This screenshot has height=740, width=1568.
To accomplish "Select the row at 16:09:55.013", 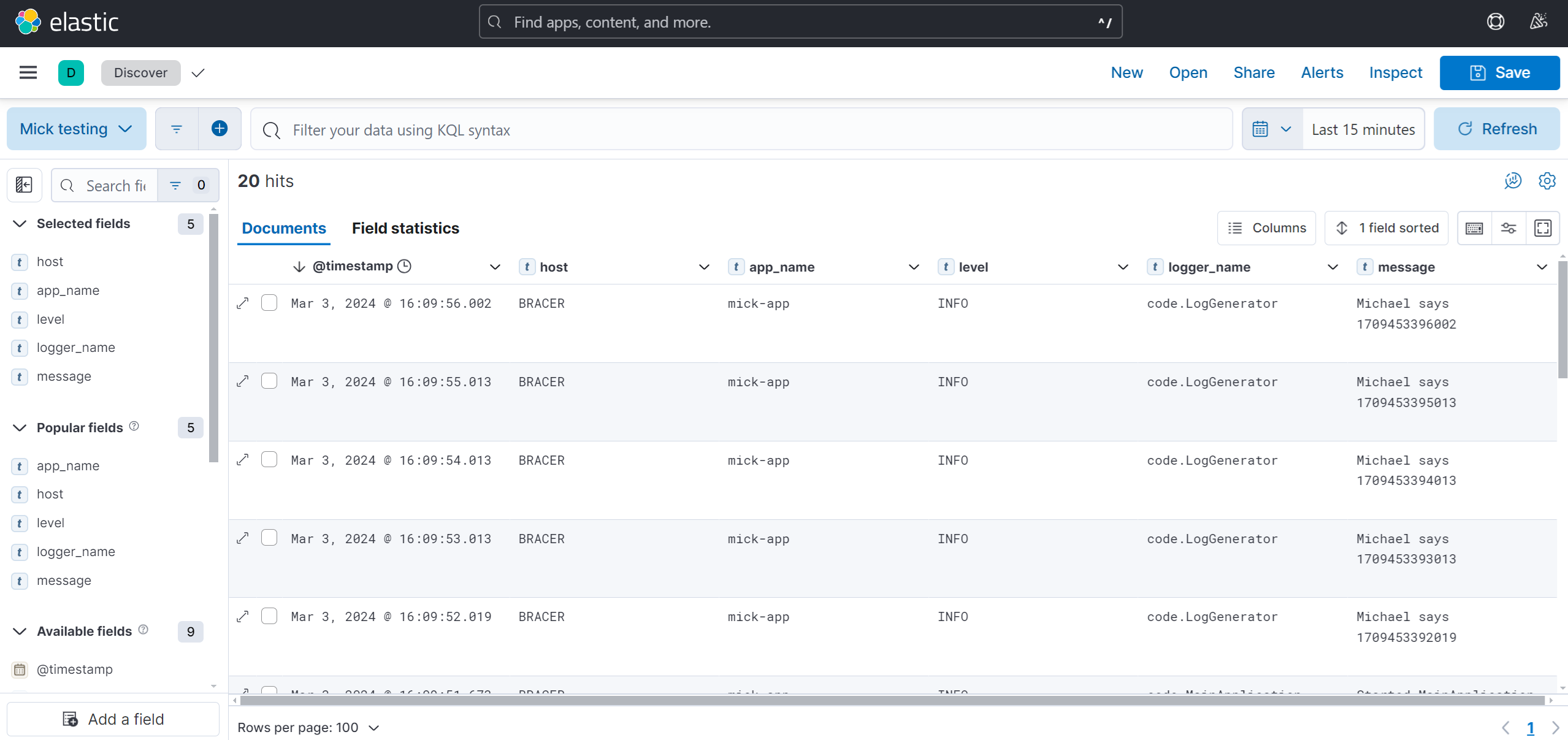I will (x=269, y=381).
